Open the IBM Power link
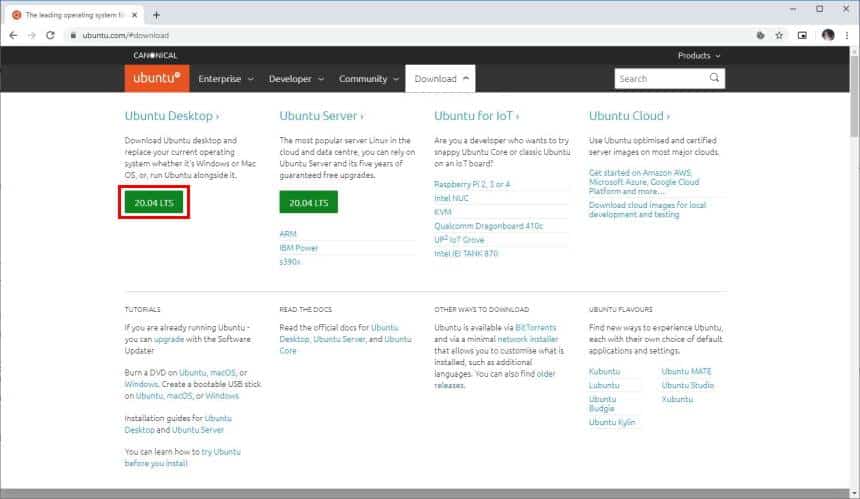The height and width of the screenshot is (499, 860). [299, 248]
